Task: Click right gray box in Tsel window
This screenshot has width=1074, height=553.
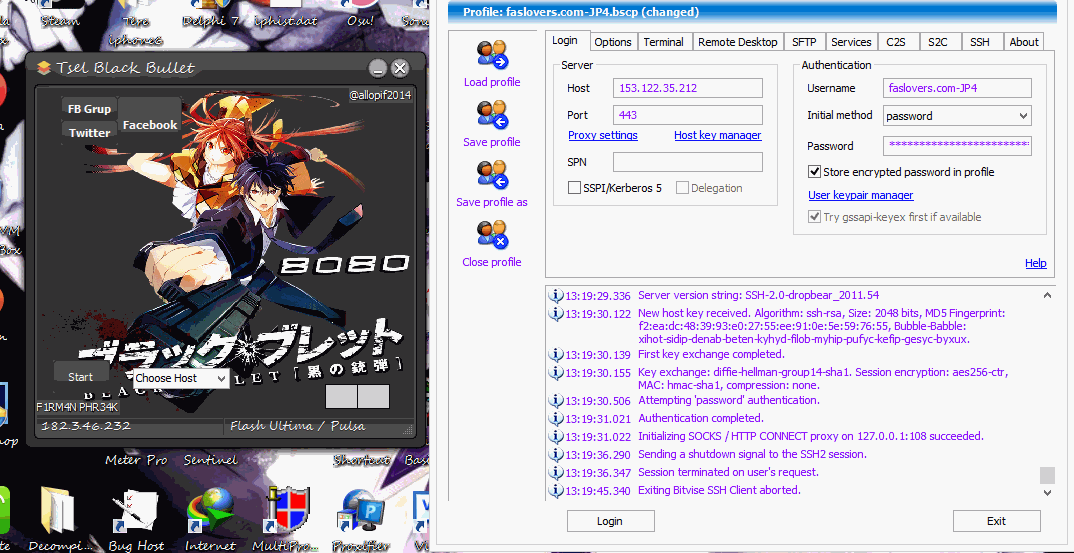Action: point(373,397)
